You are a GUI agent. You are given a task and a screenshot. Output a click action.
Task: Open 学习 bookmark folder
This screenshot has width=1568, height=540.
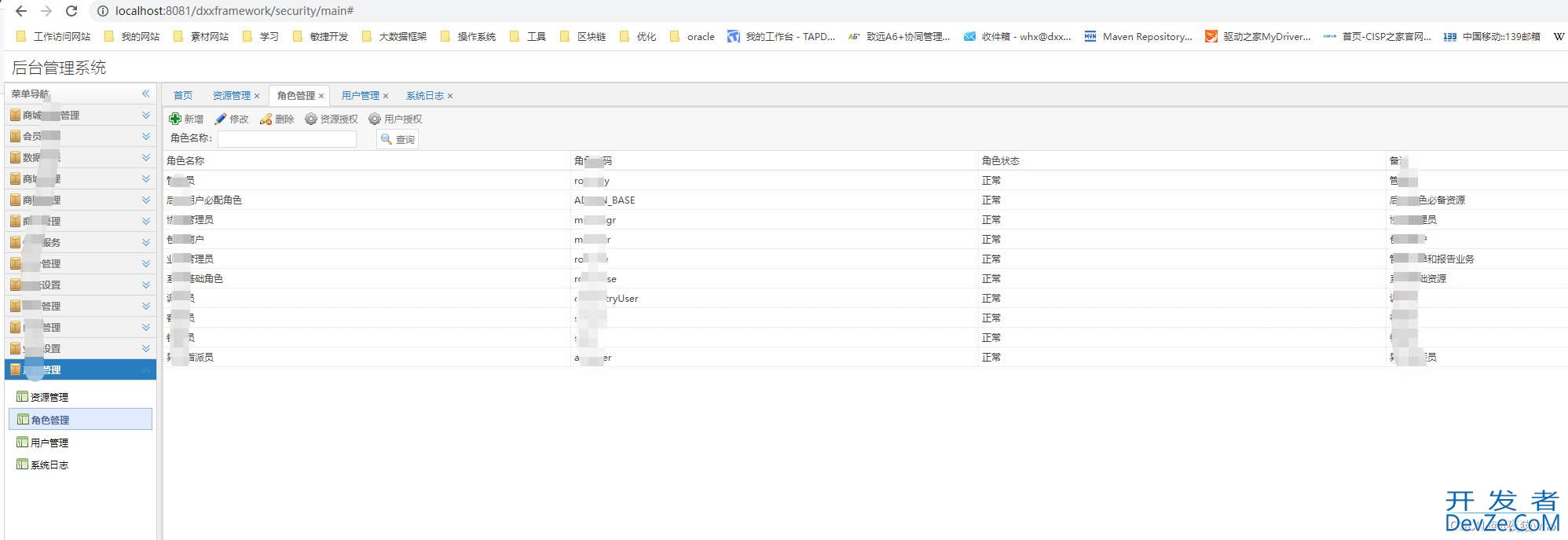point(261,36)
